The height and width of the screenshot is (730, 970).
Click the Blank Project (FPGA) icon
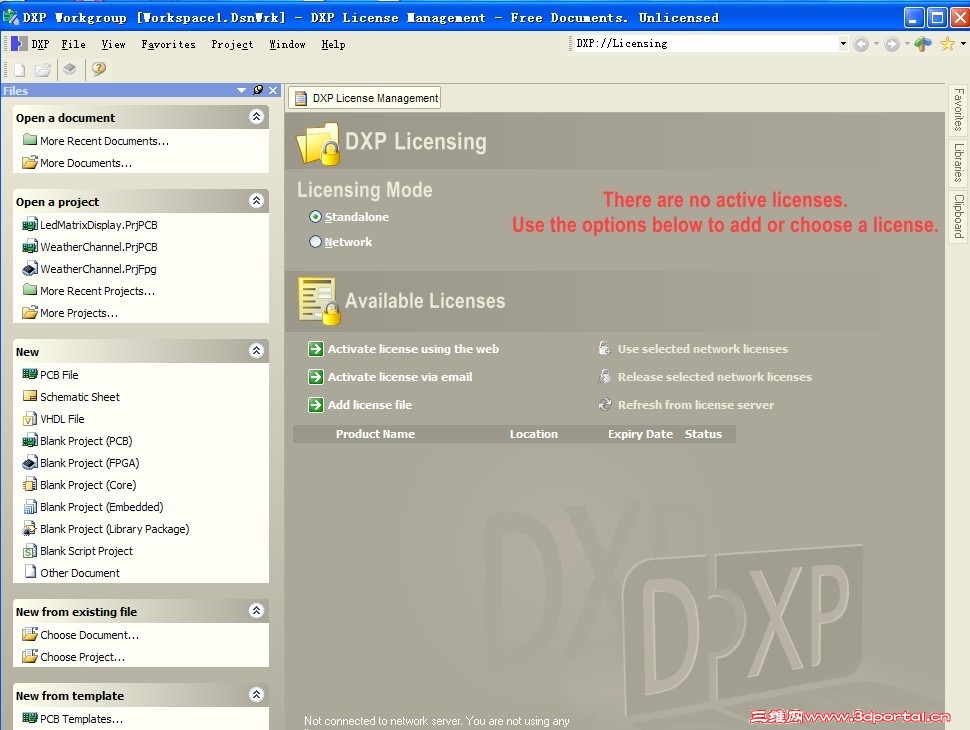pyautogui.click(x=30, y=463)
